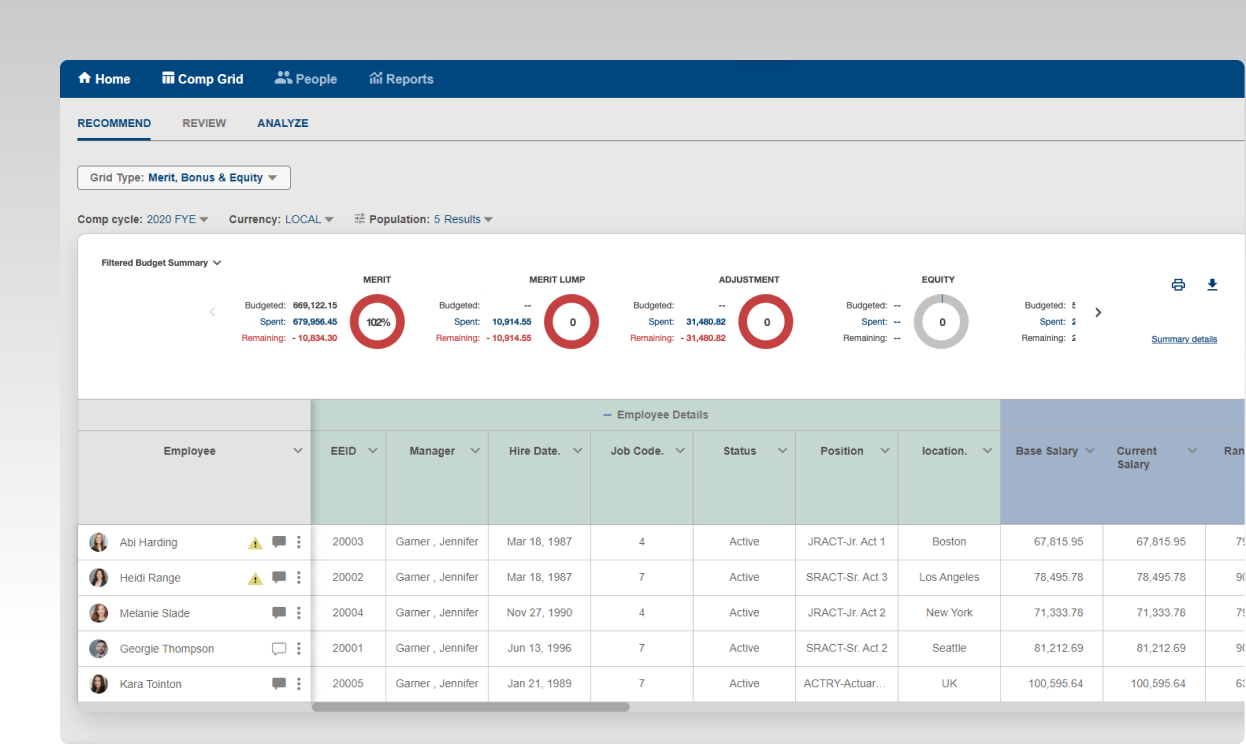Switch to the REVIEW tab

[x=204, y=123]
